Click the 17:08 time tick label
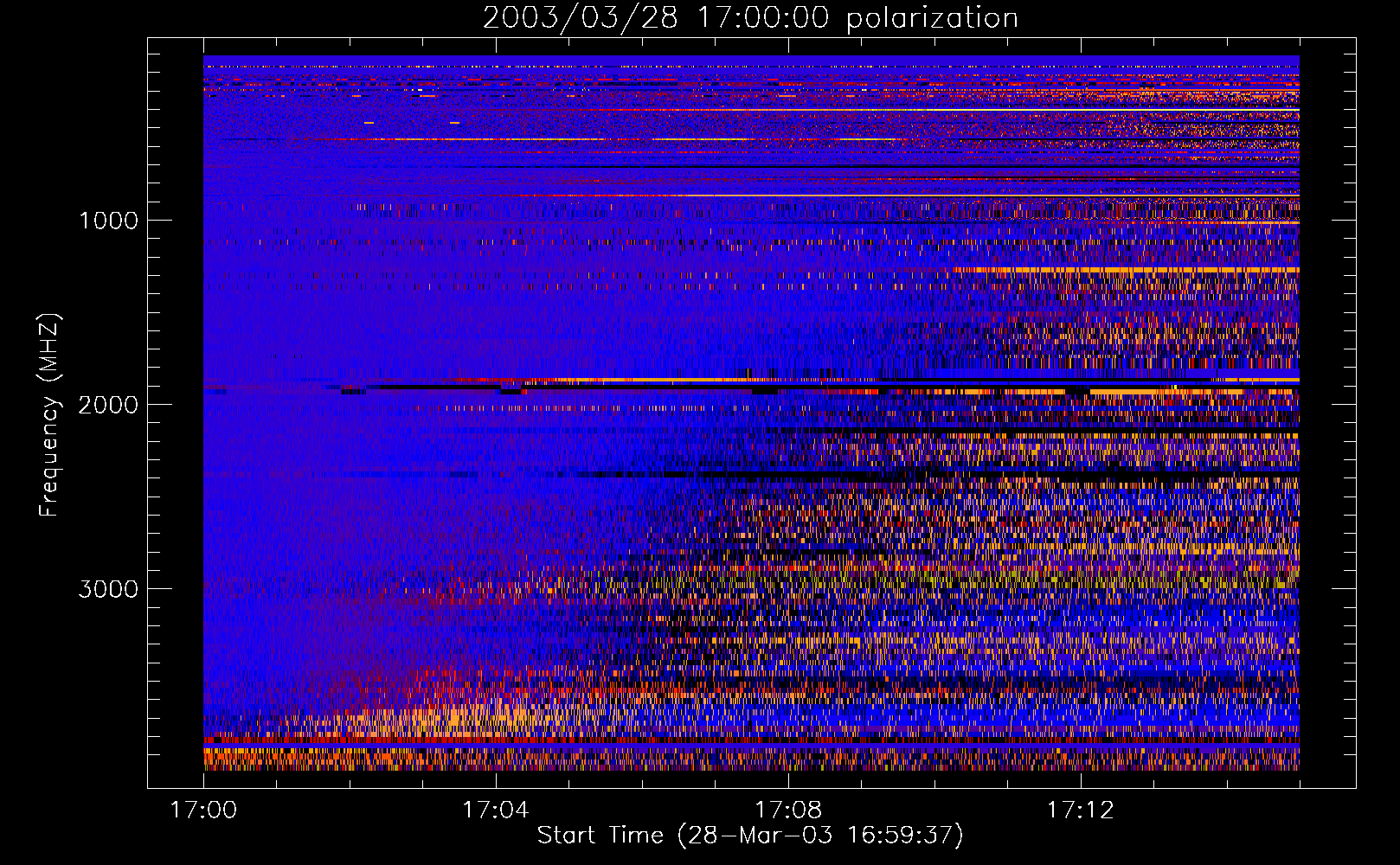The image size is (1400, 865). tap(788, 811)
